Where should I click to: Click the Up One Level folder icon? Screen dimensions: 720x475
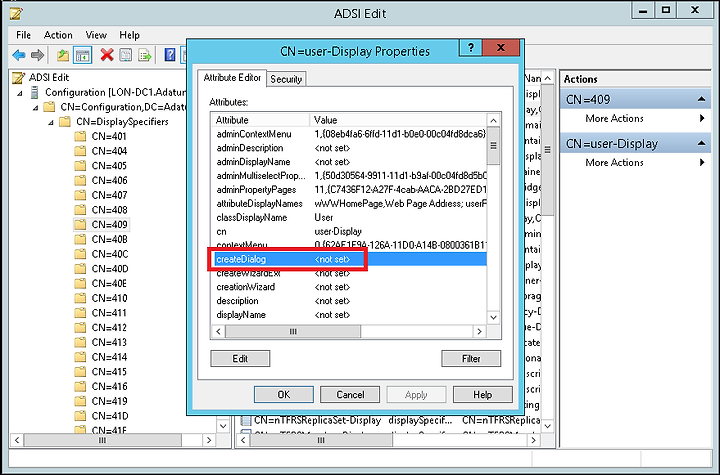pyautogui.click(x=63, y=56)
